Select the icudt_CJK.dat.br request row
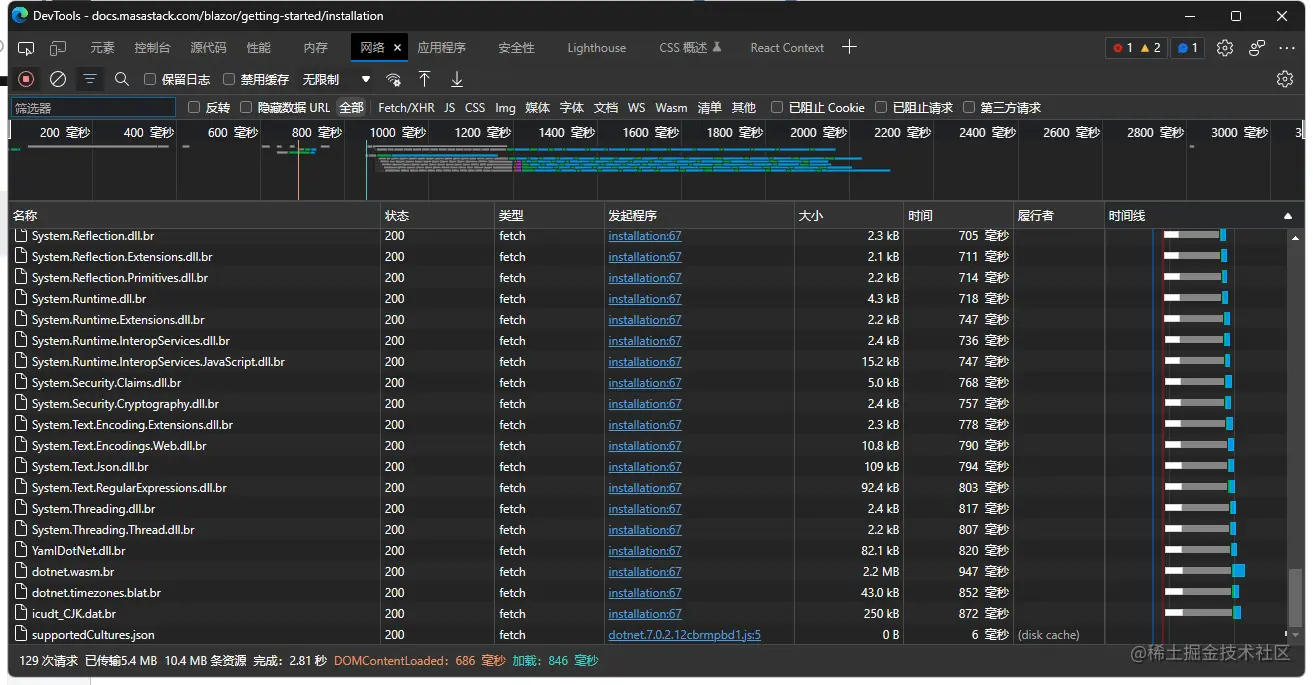 pos(647,614)
